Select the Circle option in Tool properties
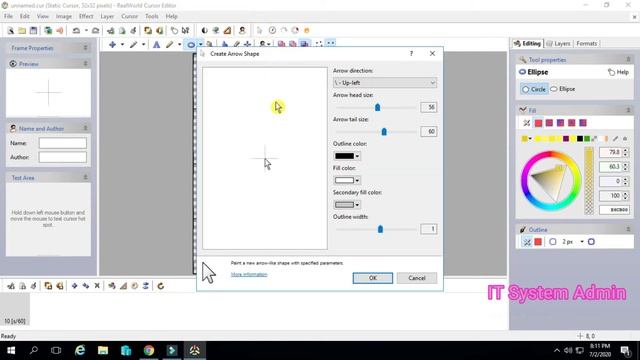This screenshot has width=640, height=360. (x=534, y=89)
